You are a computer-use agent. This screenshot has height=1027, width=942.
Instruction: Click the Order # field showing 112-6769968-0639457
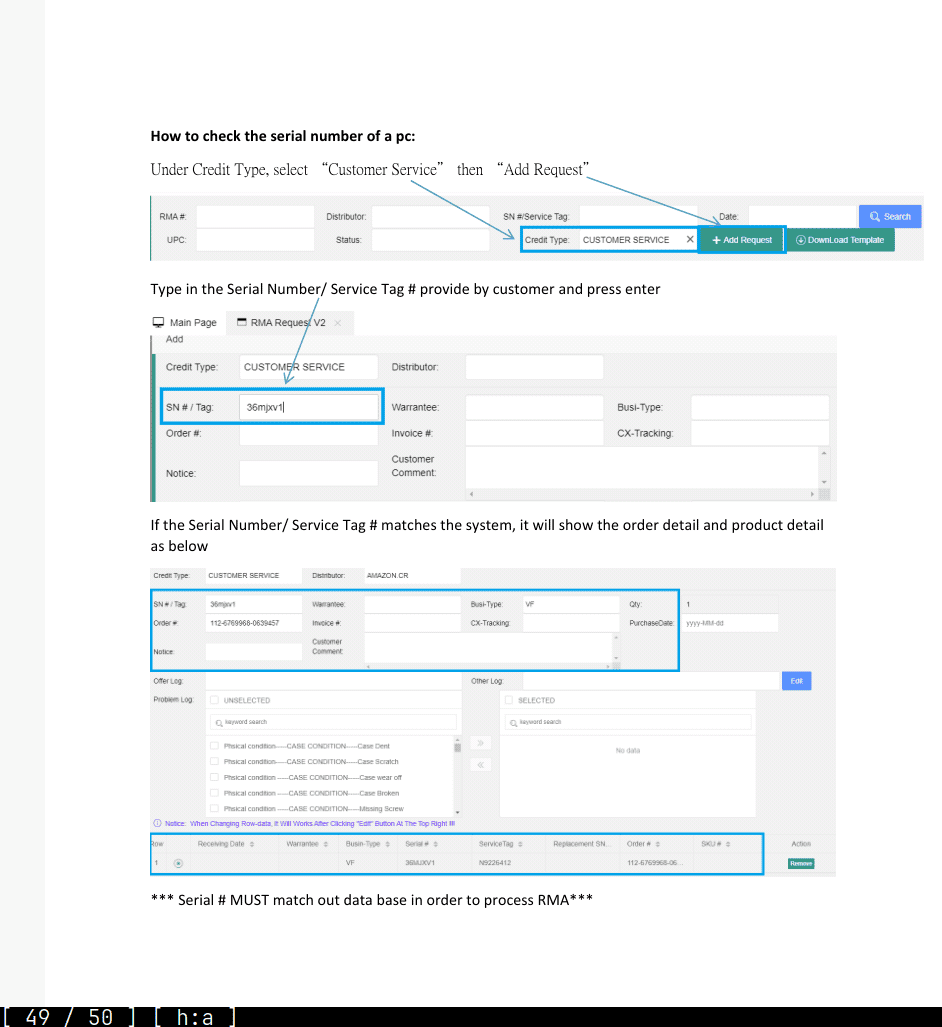coord(254,623)
